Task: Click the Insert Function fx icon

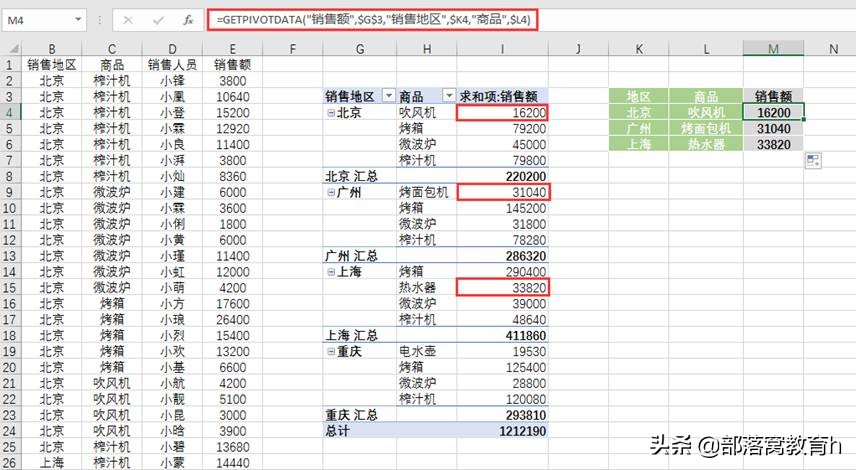Action: tap(188, 20)
